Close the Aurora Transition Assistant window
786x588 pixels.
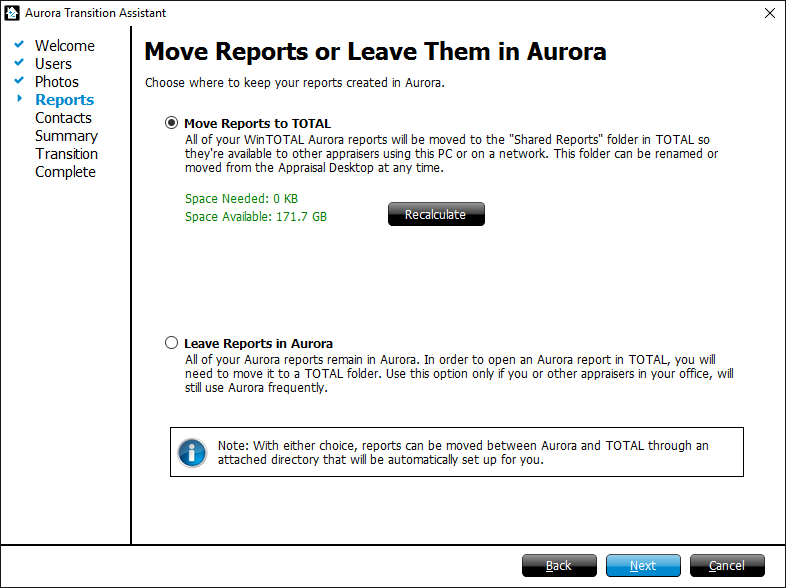(x=769, y=13)
